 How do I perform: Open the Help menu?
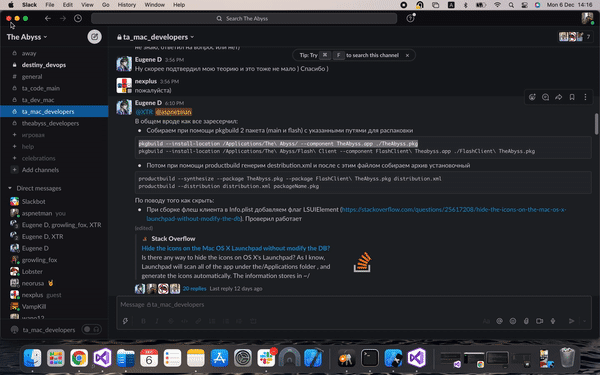point(179,5)
